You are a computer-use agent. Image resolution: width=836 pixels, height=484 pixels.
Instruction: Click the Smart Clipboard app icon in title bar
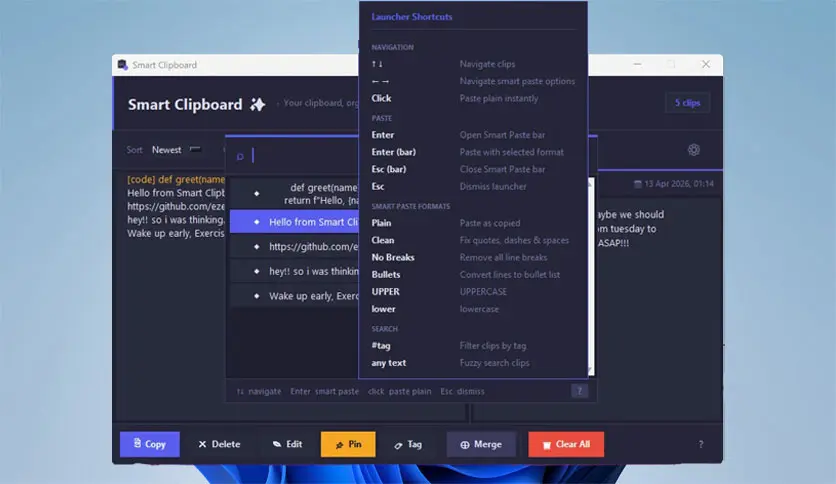(123, 65)
